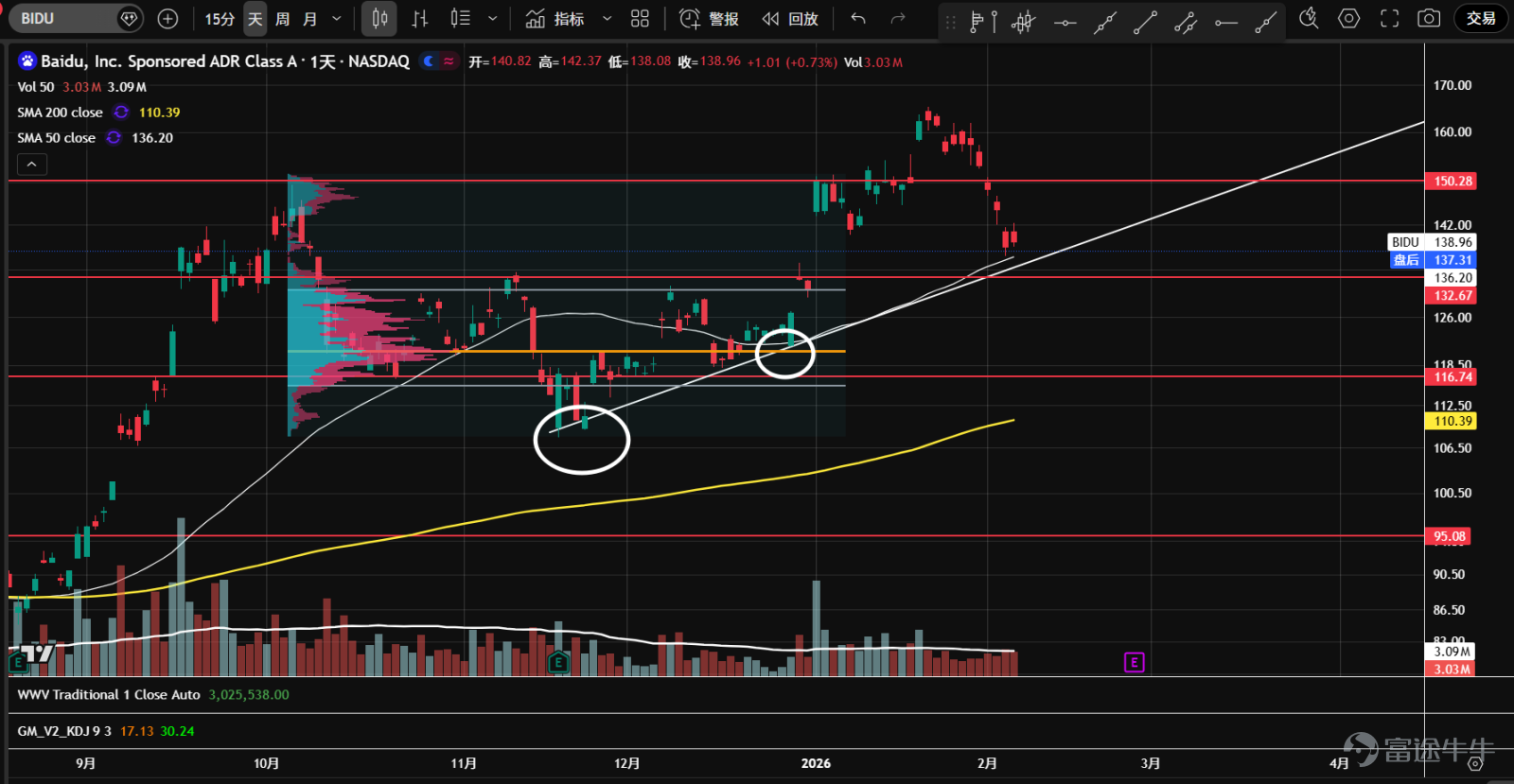This screenshot has height=784, width=1514.
Task: Expand the timeframe list dropdown
Action: point(337,18)
